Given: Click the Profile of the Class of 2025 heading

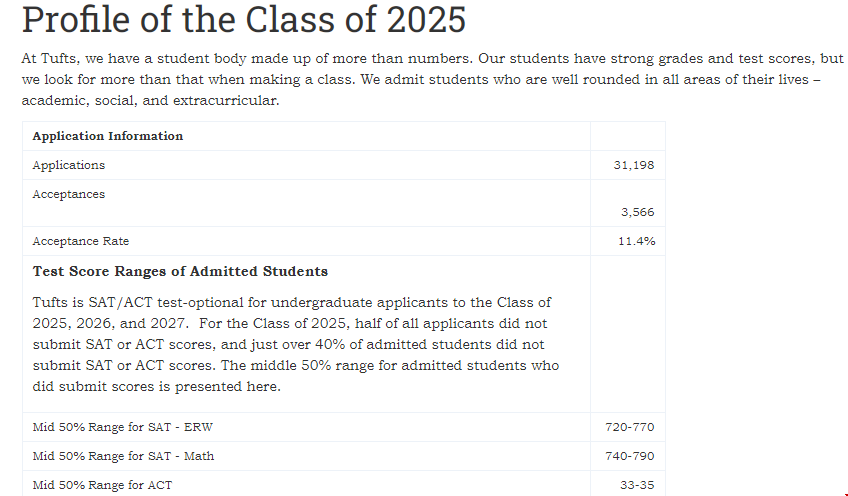Looking at the screenshot, I should tap(244, 22).
